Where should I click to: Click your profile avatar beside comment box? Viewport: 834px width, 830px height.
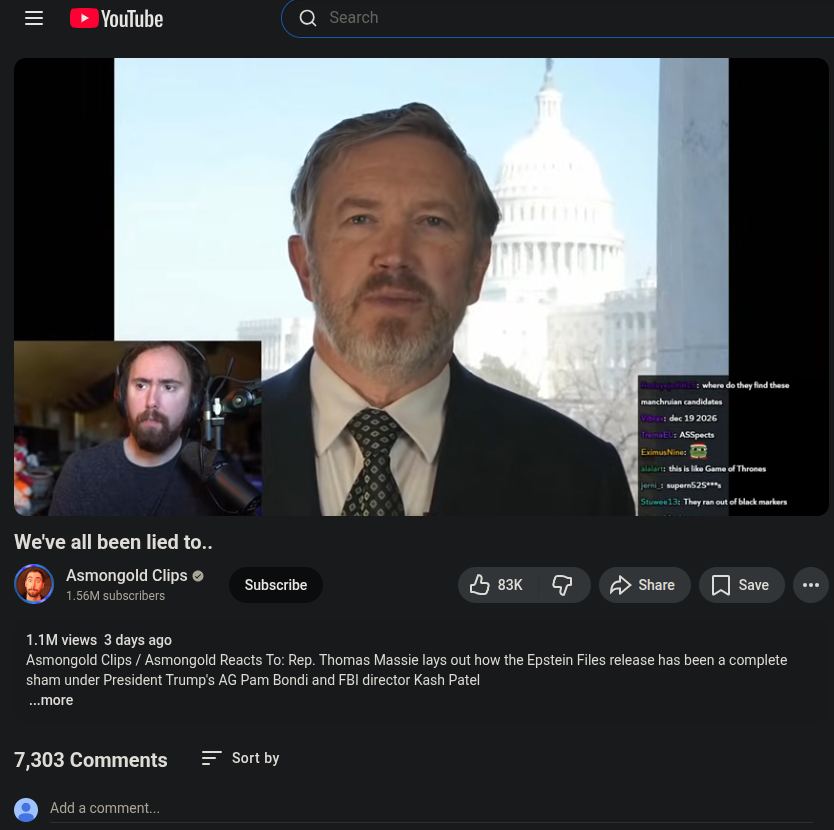click(26, 809)
